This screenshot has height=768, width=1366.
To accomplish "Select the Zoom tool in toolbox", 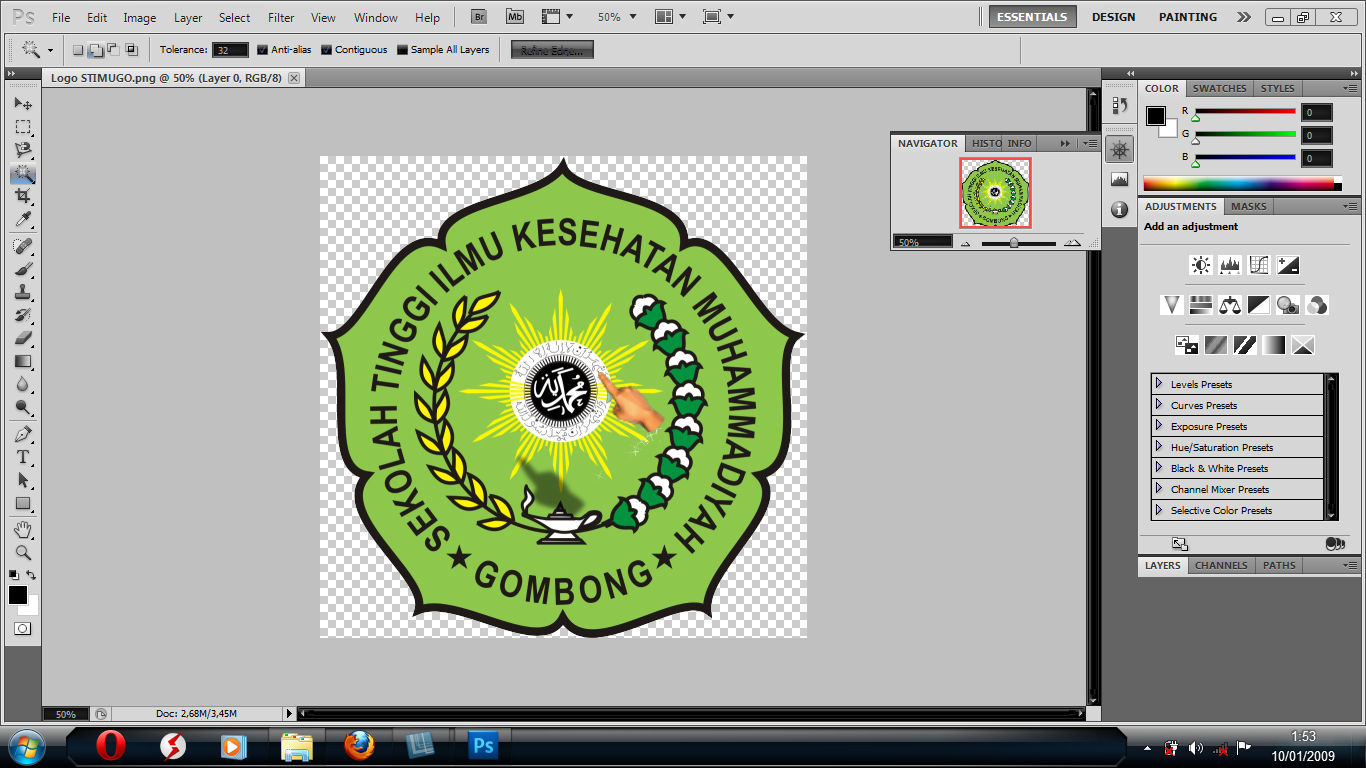I will click(x=22, y=552).
